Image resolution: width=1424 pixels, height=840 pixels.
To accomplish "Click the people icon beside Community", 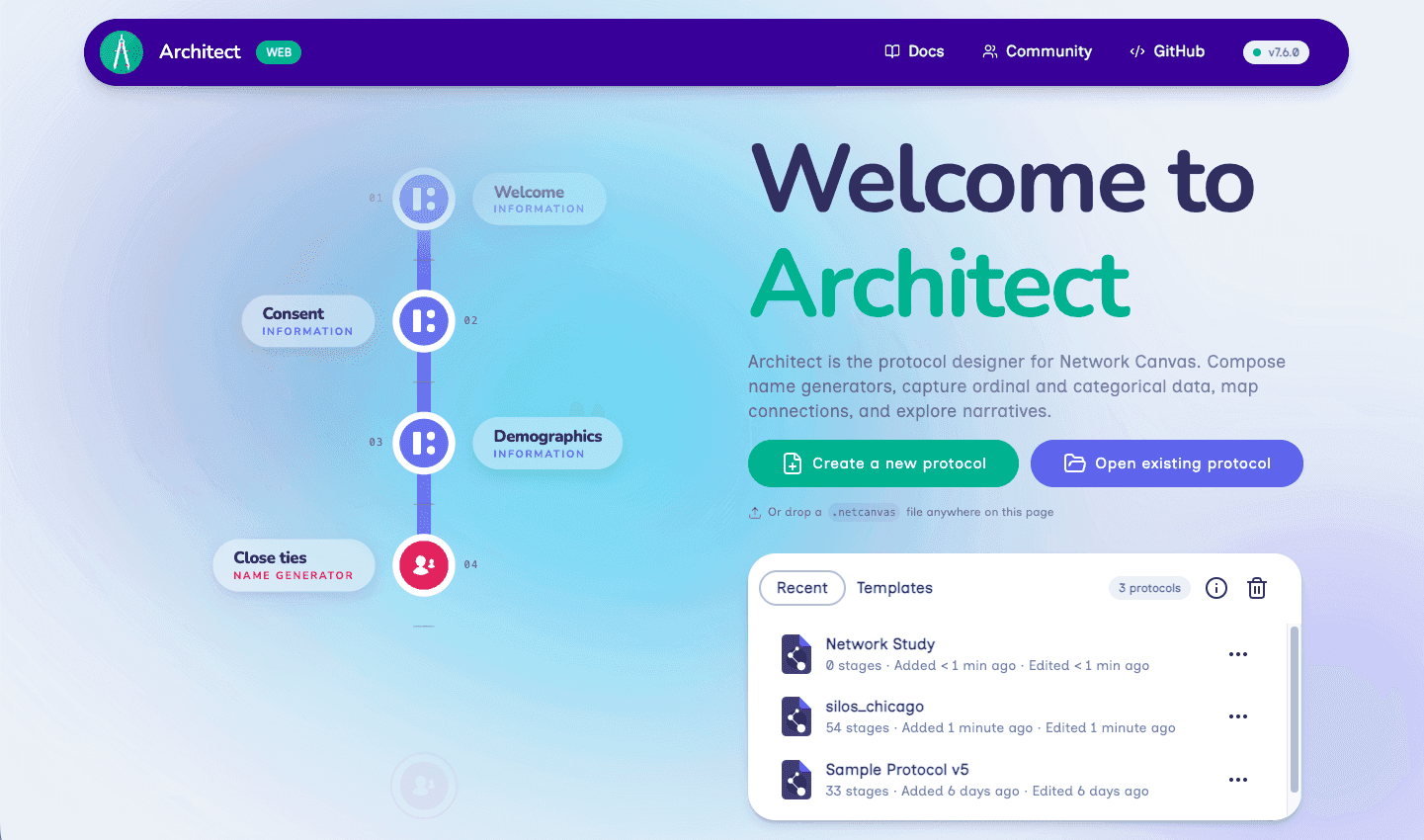I will [x=990, y=51].
